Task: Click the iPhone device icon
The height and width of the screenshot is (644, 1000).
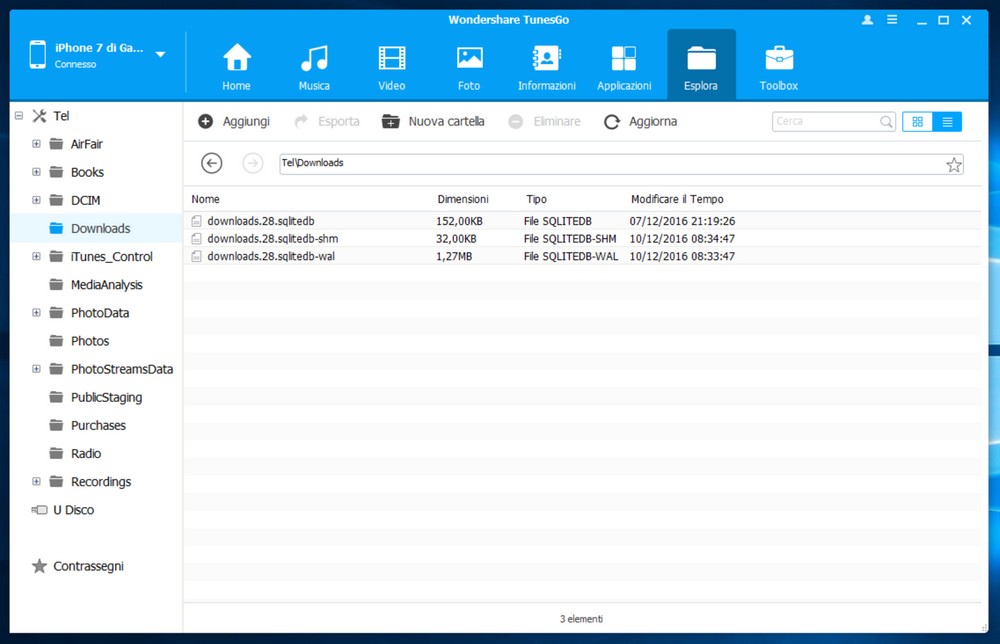Action: coord(38,54)
